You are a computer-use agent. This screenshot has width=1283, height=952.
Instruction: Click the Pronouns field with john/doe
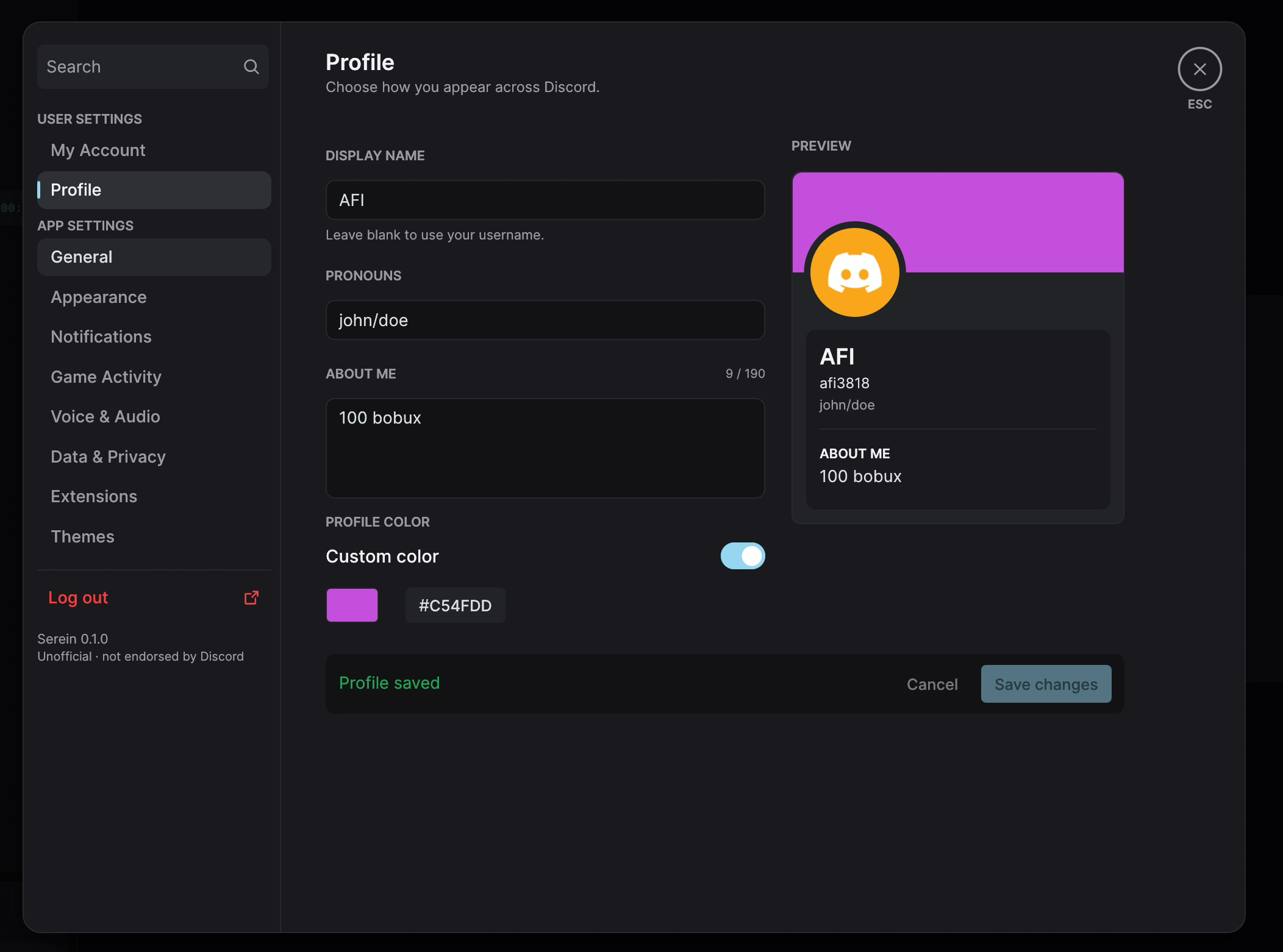[545, 320]
